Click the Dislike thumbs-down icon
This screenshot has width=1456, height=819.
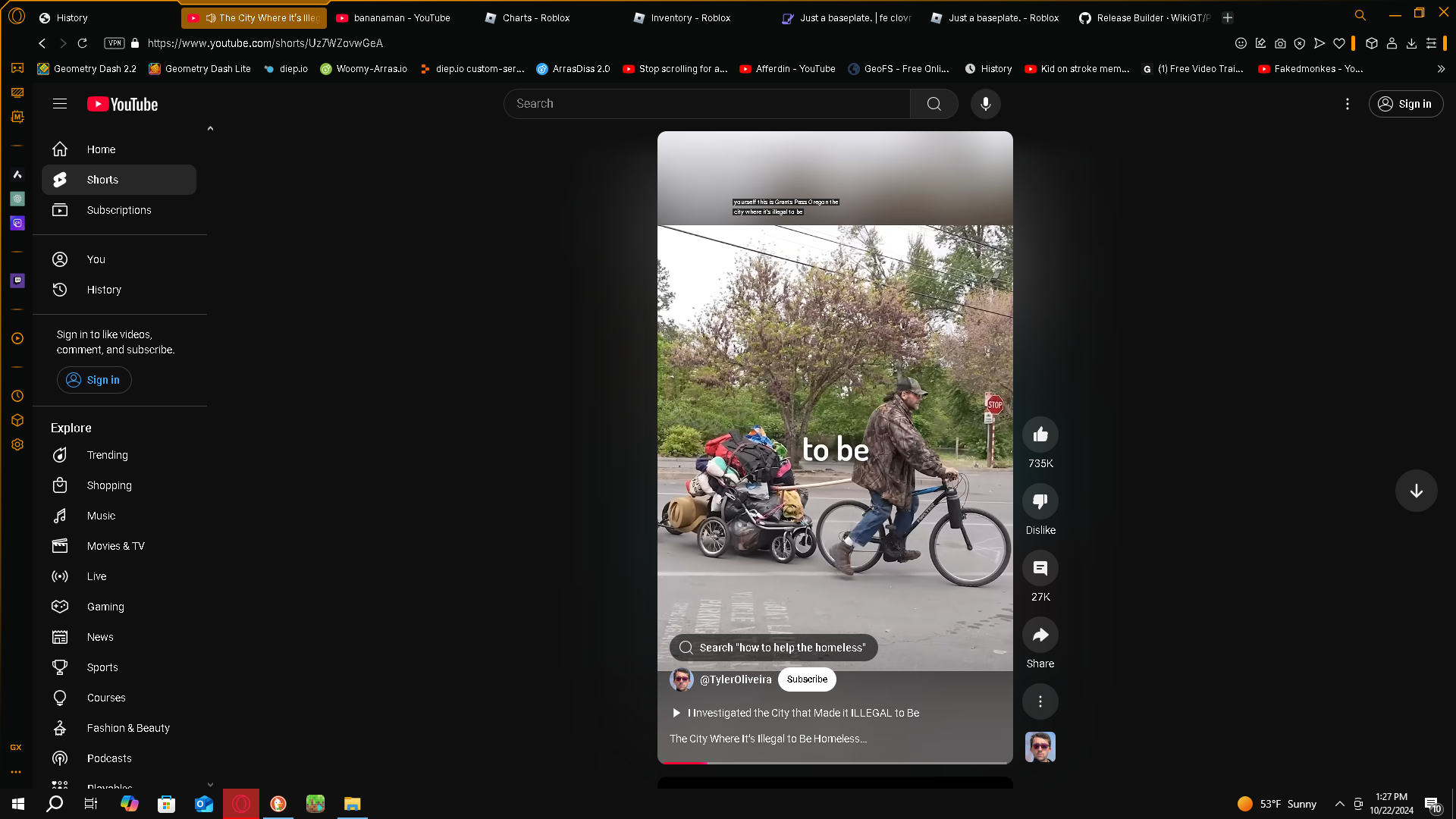tap(1040, 501)
